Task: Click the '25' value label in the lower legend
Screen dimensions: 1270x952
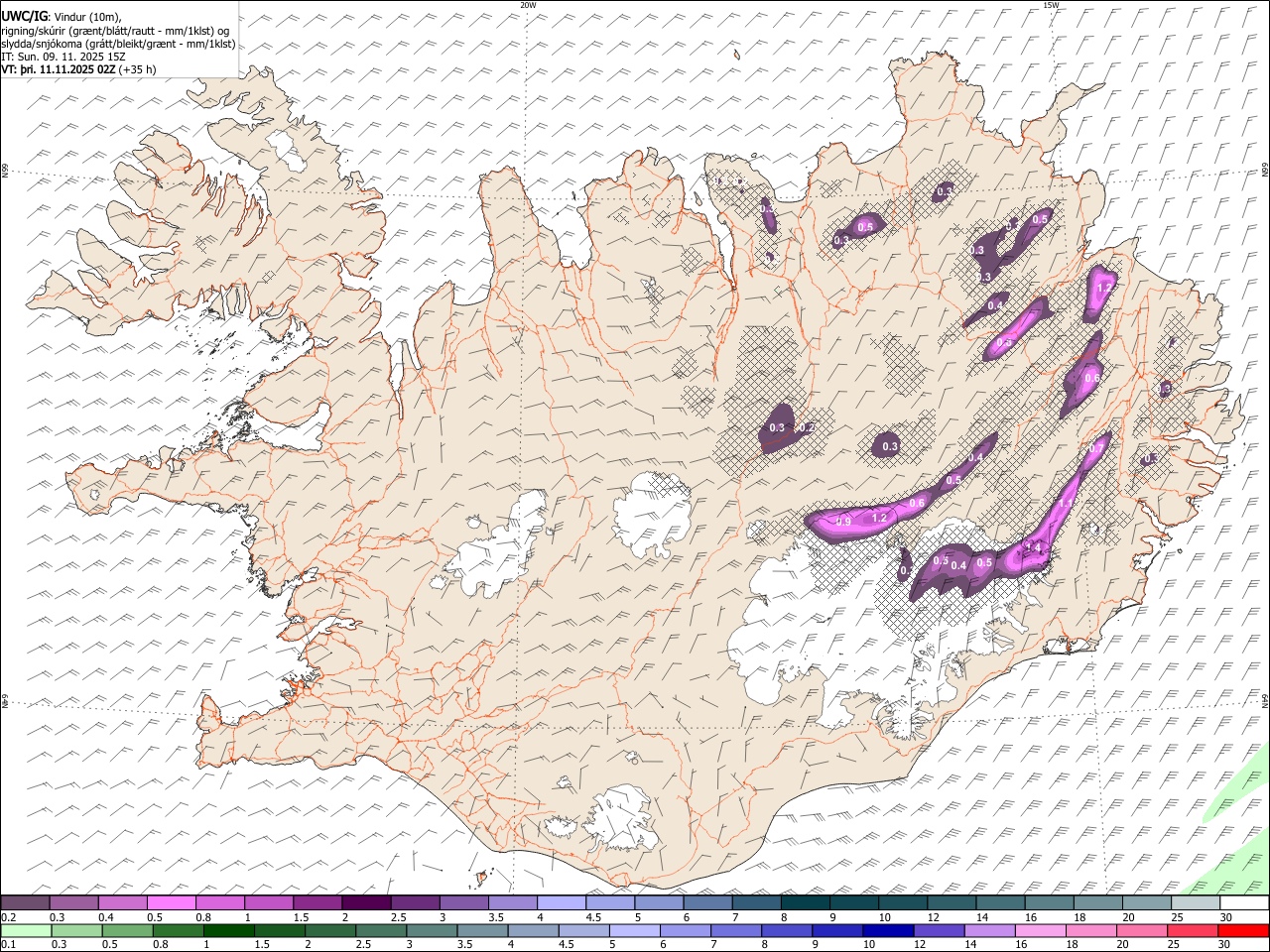Action: pyautogui.click(x=1176, y=944)
